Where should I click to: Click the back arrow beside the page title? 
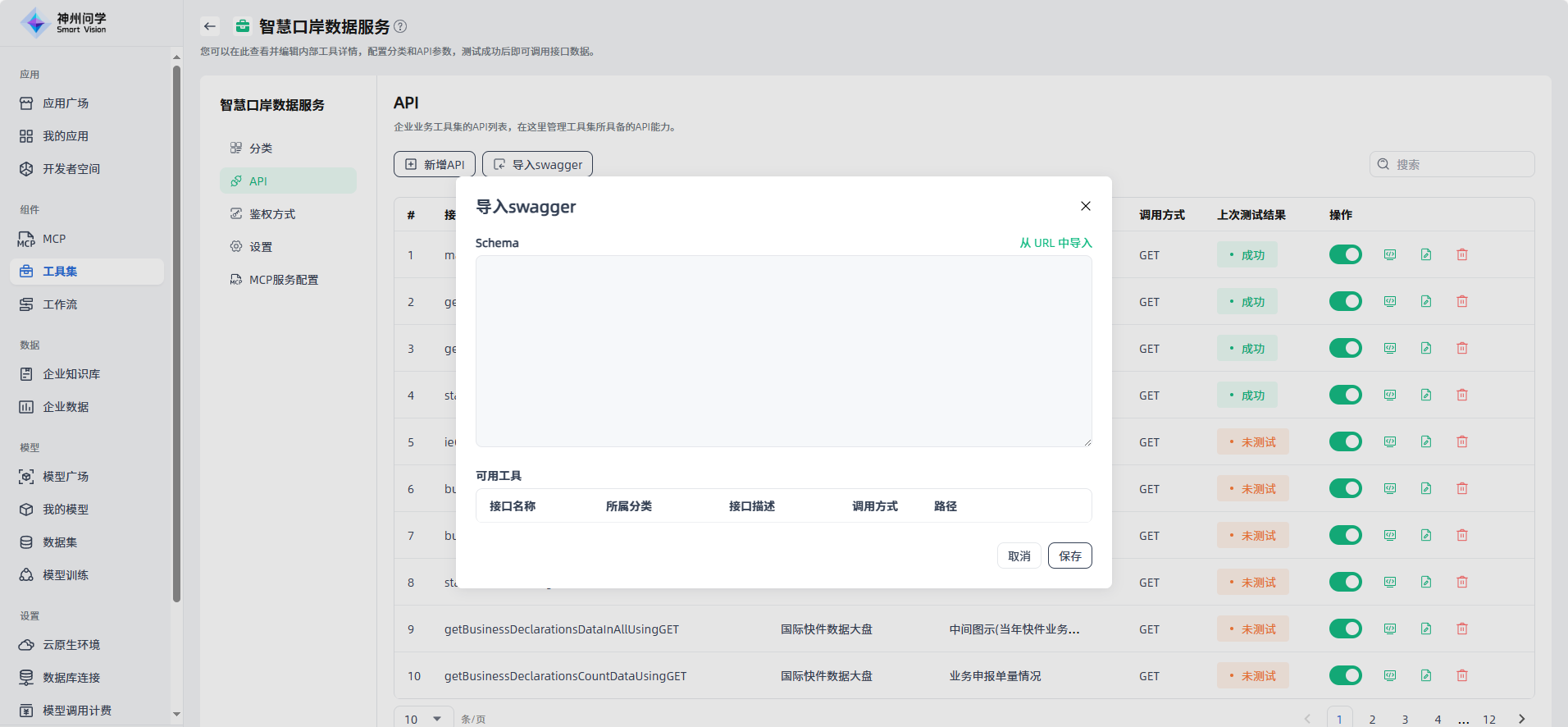pyautogui.click(x=210, y=26)
